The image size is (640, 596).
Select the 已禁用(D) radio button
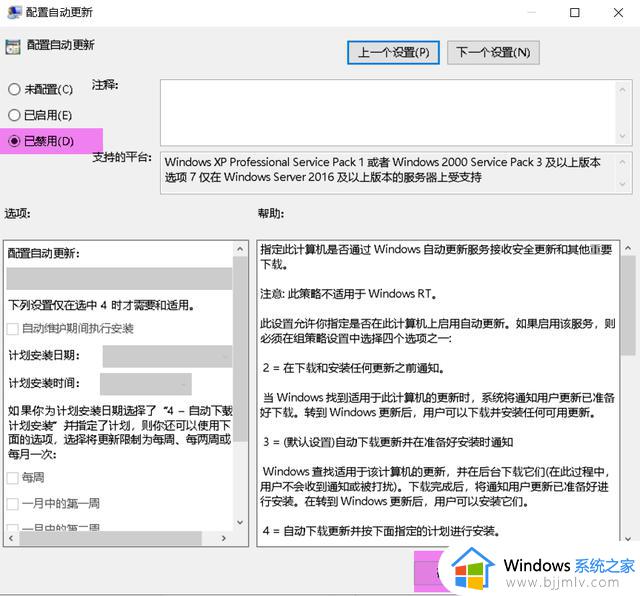[x=14, y=141]
